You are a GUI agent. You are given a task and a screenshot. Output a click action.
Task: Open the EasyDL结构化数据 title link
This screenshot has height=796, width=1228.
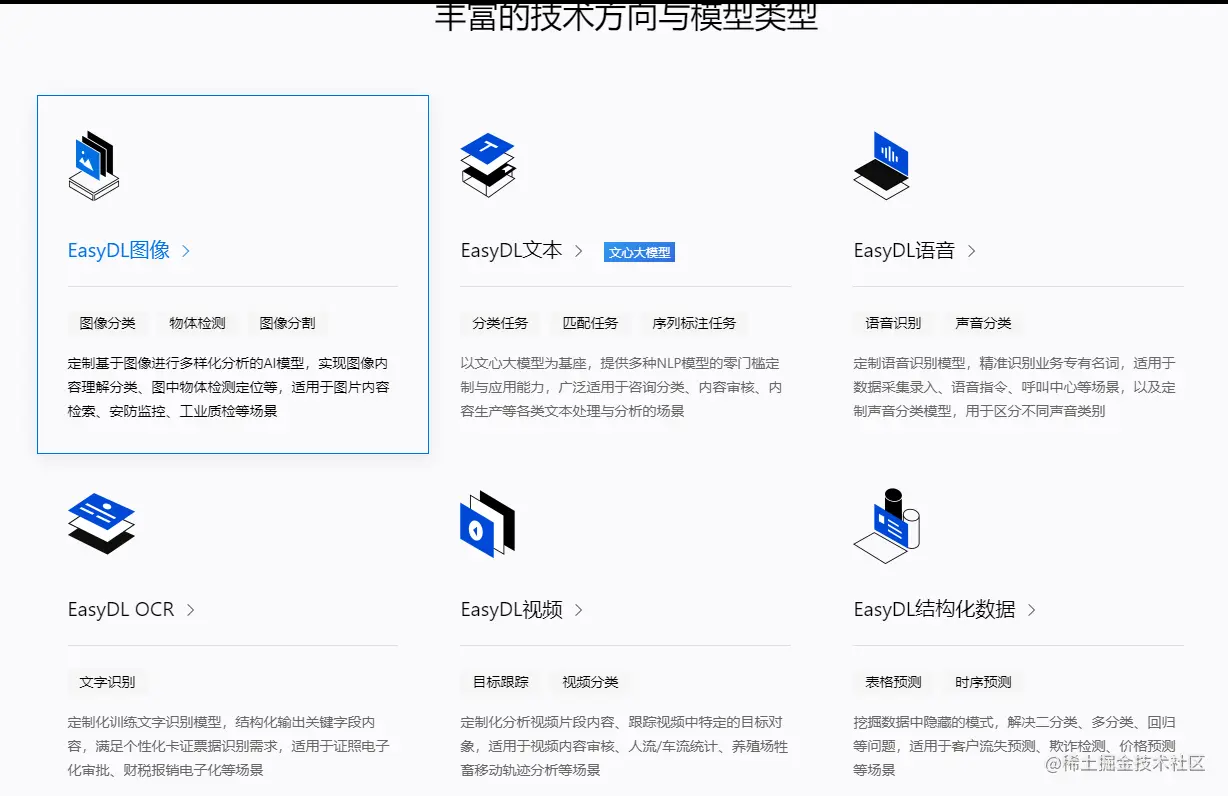(x=934, y=609)
